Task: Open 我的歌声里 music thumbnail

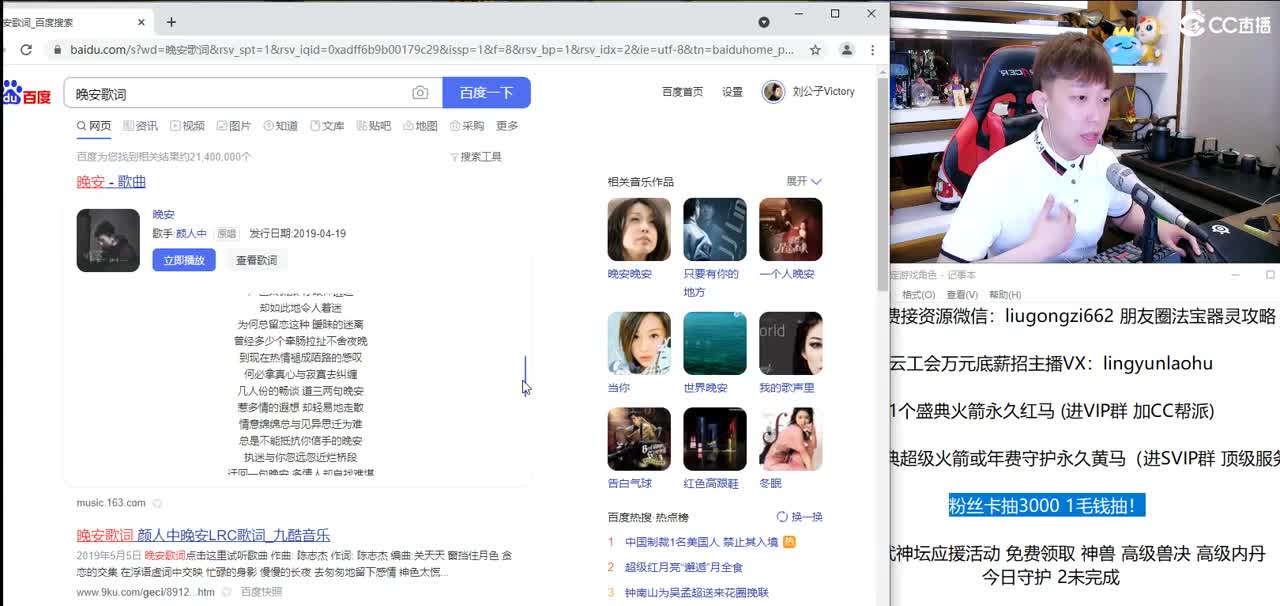Action: (x=790, y=344)
